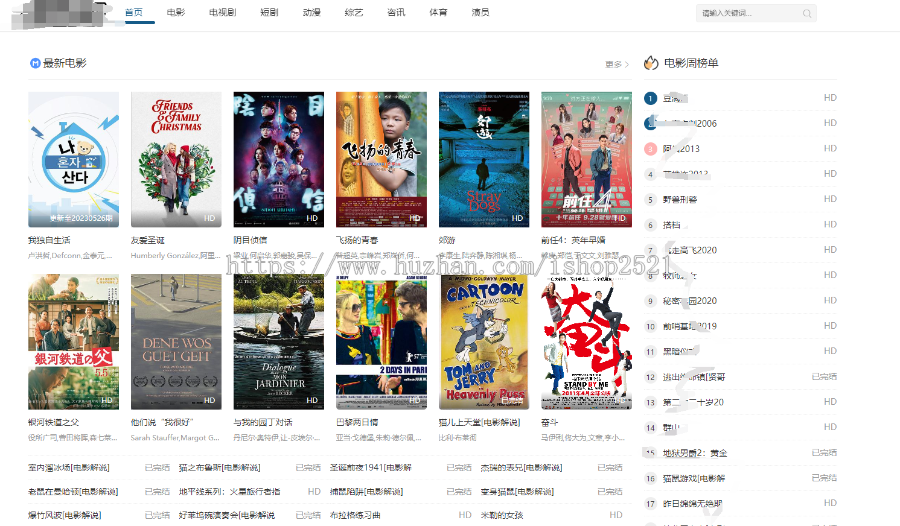Click the 郊游 title link
900x526 pixels.
point(447,240)
